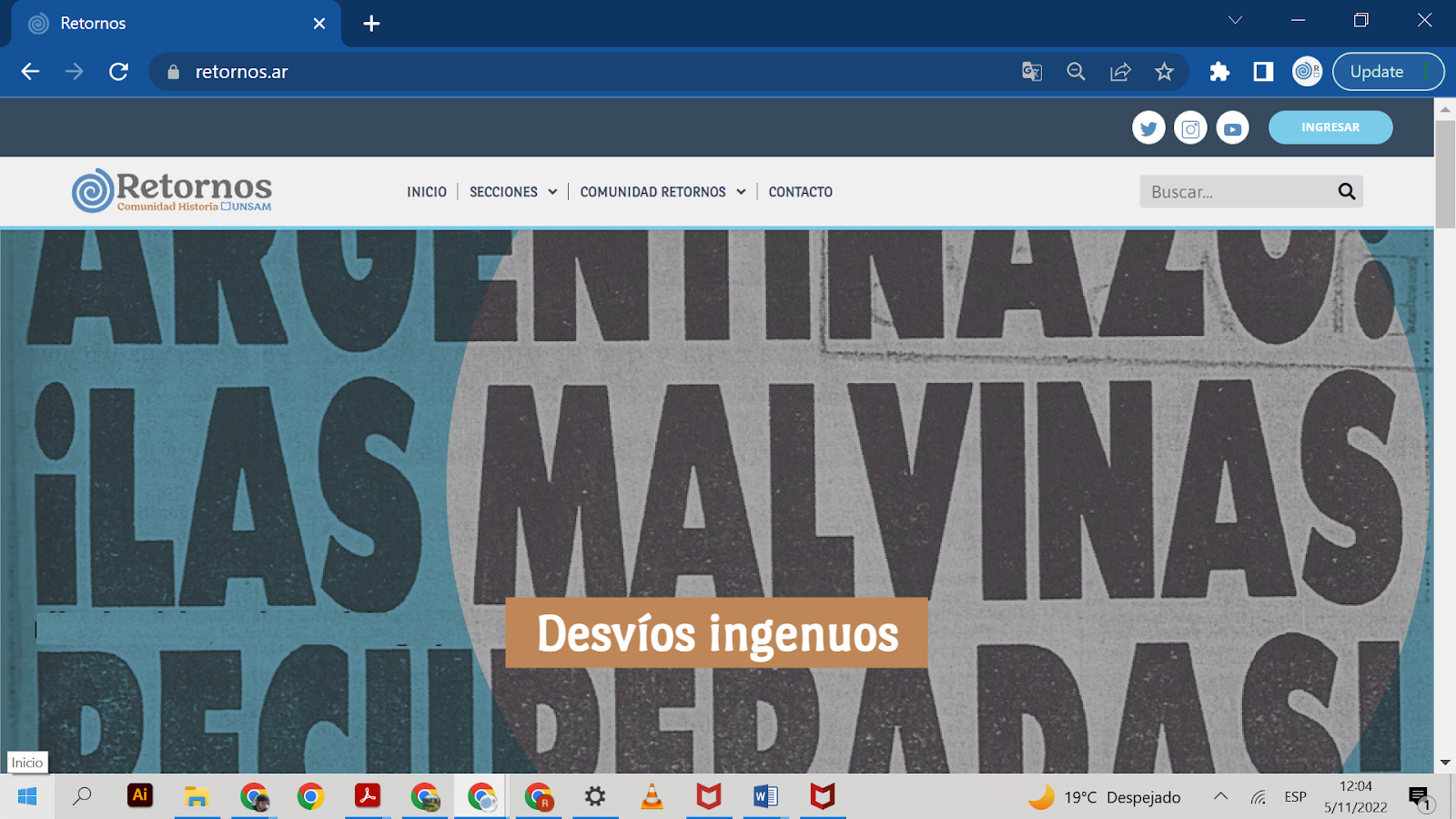Open the Twitter social link
The height and width of the screenshot is (819, 1456).
pyautogui.click(x=1148, y=128)
